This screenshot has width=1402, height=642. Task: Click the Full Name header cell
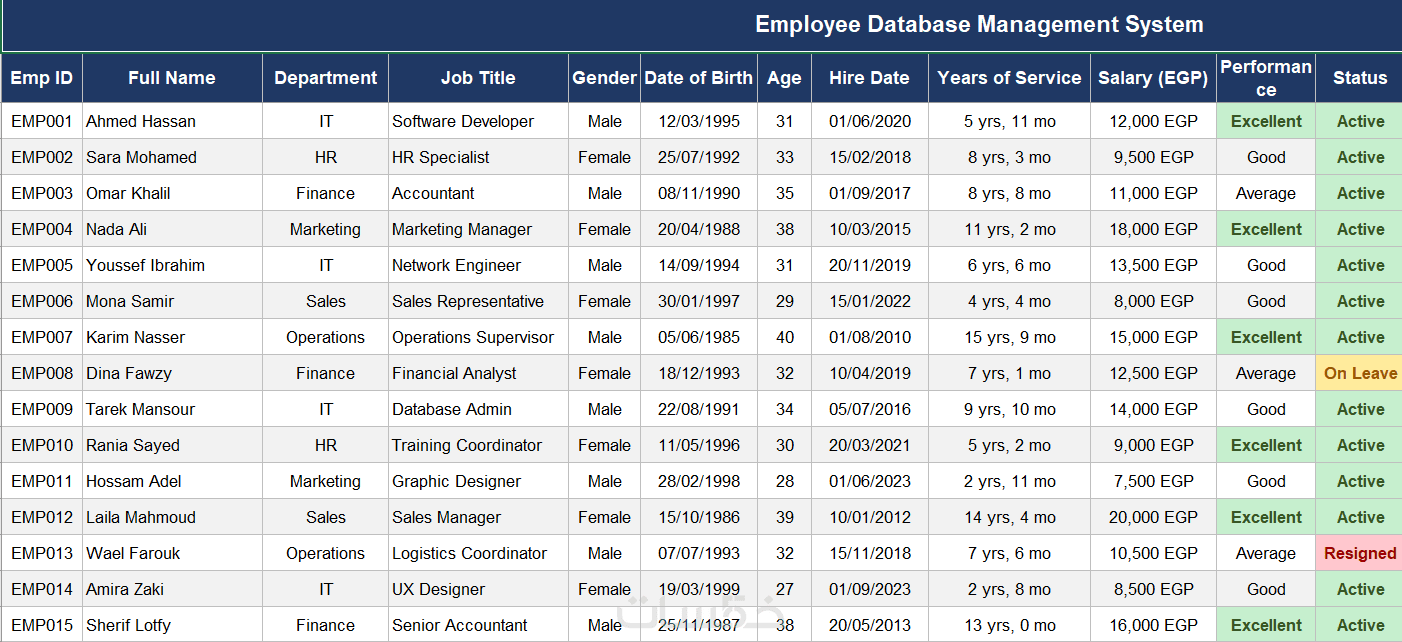coord(172,78)
